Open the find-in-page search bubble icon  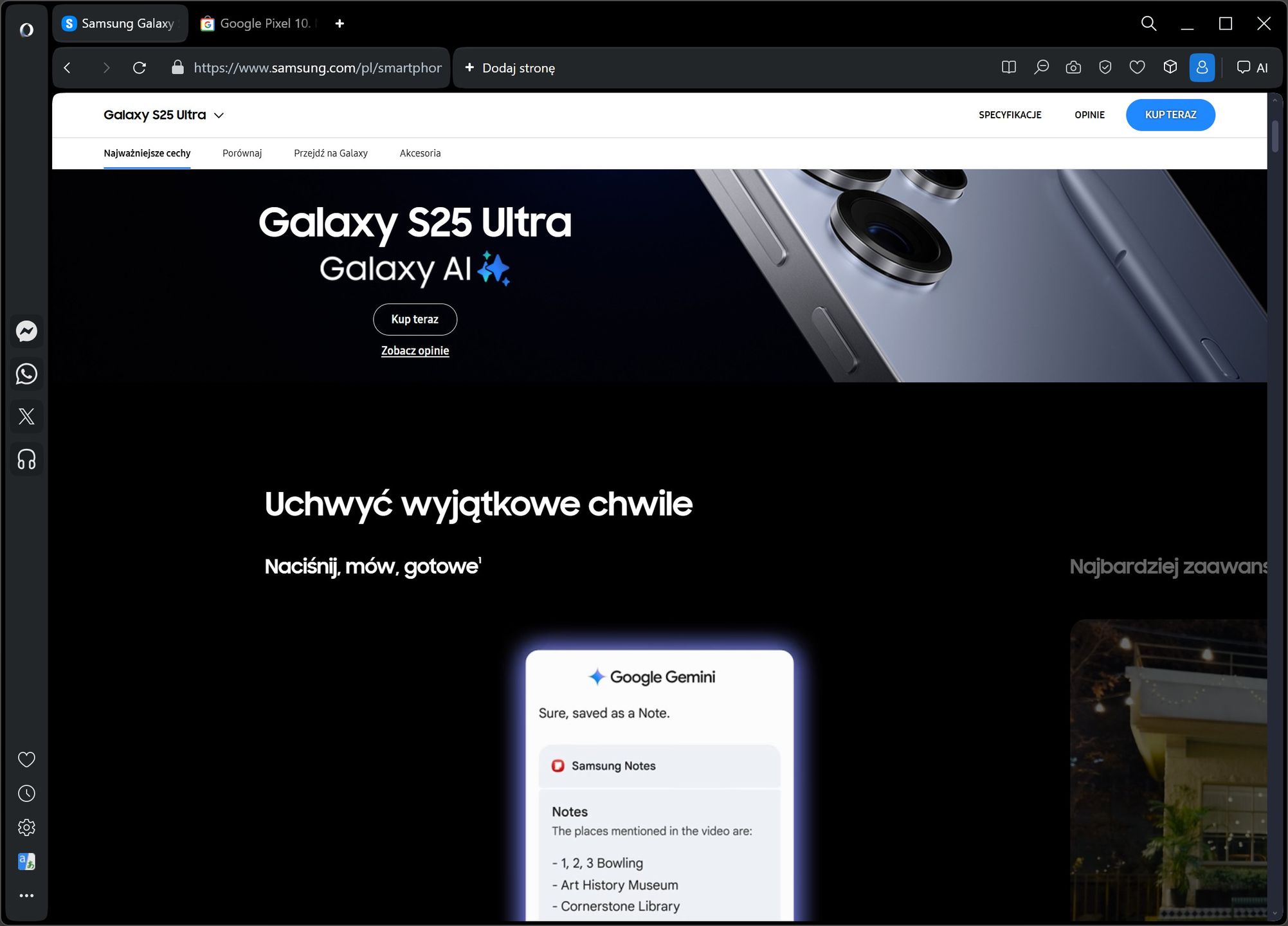coord(1041,68)
